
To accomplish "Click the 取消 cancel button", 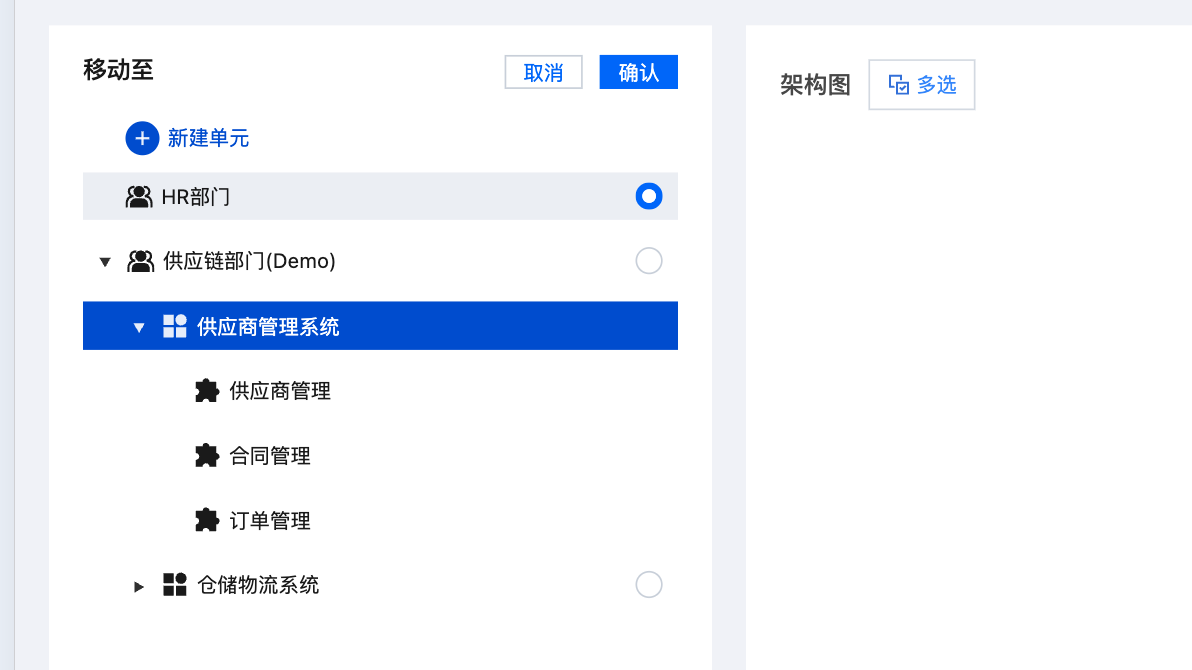I will point(543,72).
